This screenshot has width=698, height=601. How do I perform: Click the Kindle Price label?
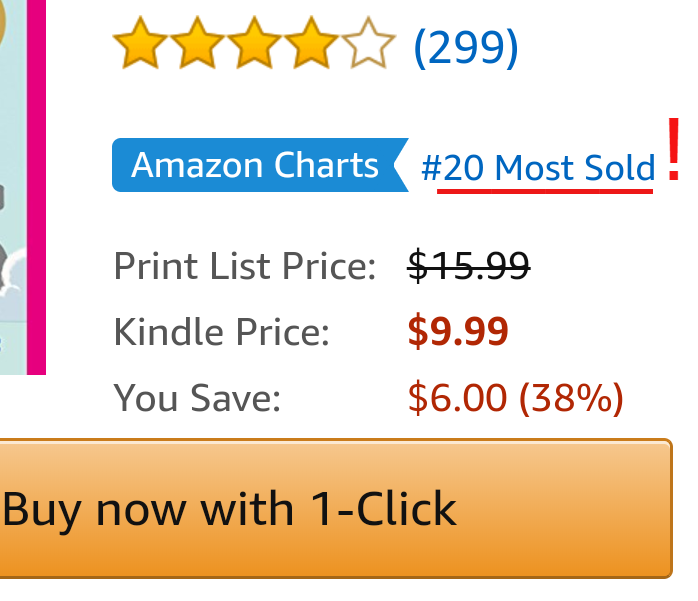pos(221,332)
